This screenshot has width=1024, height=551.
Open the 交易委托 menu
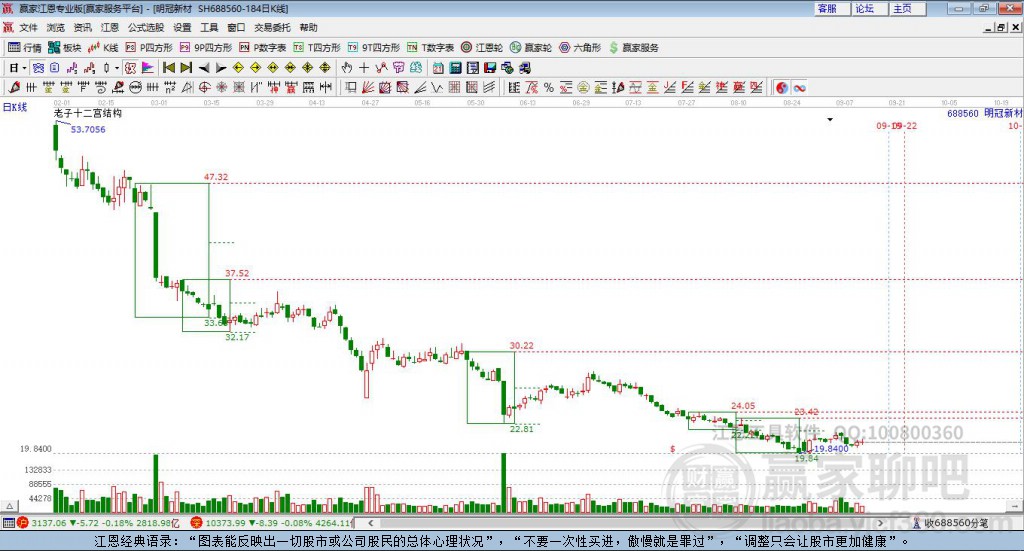click(272, 27)
